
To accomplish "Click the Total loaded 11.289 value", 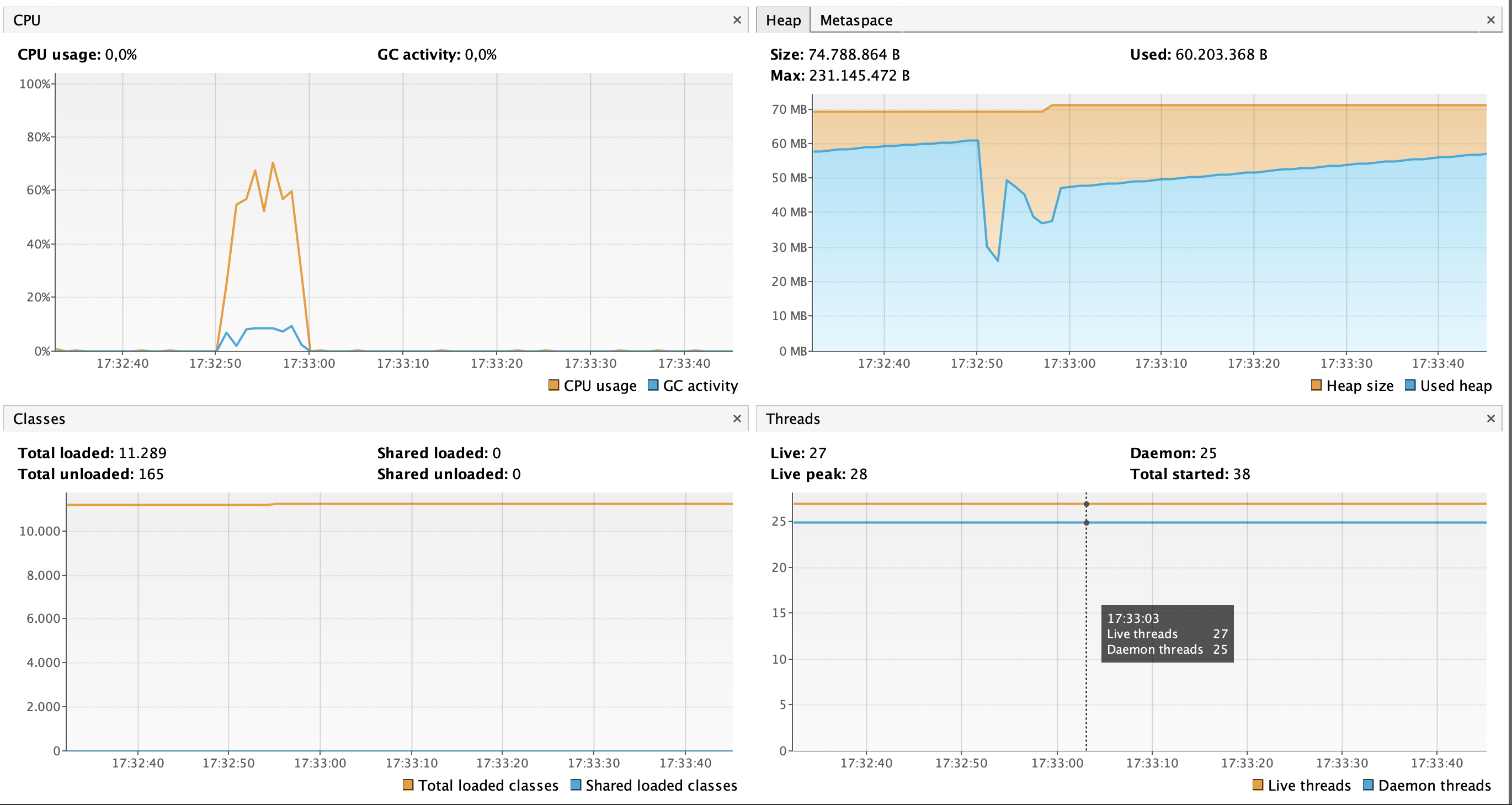I will click(142, 453).
